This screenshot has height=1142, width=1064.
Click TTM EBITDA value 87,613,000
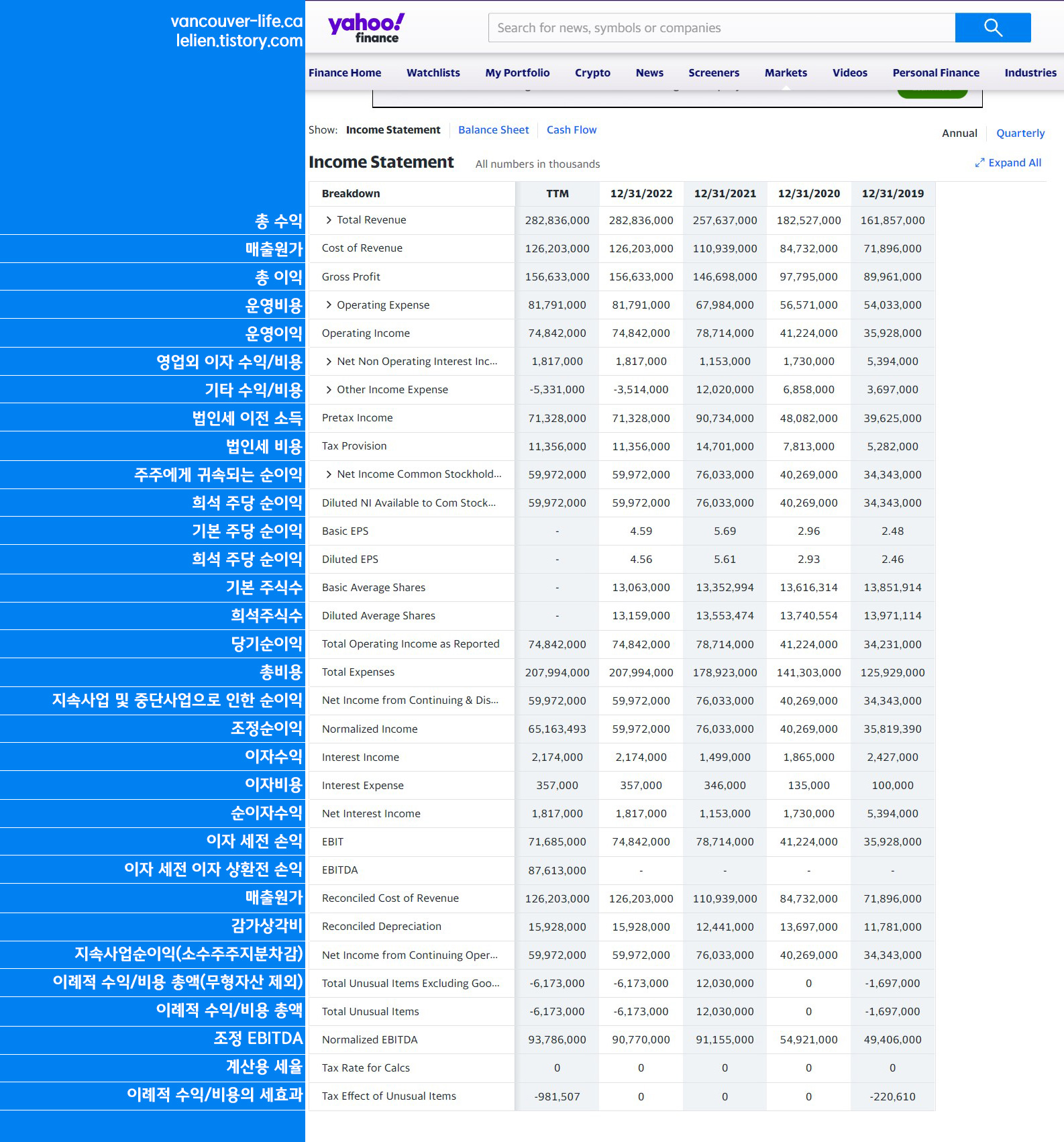[x=557, y=871]
